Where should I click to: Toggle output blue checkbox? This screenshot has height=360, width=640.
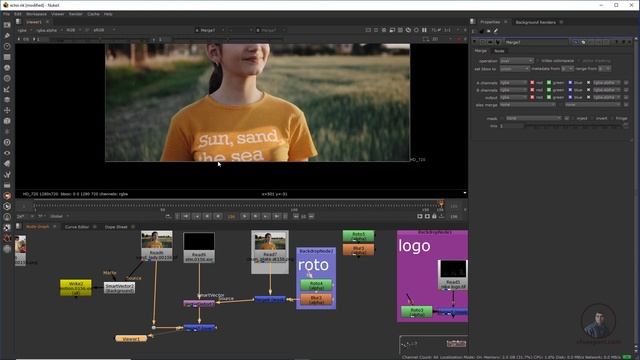click(x=570, y=97)
